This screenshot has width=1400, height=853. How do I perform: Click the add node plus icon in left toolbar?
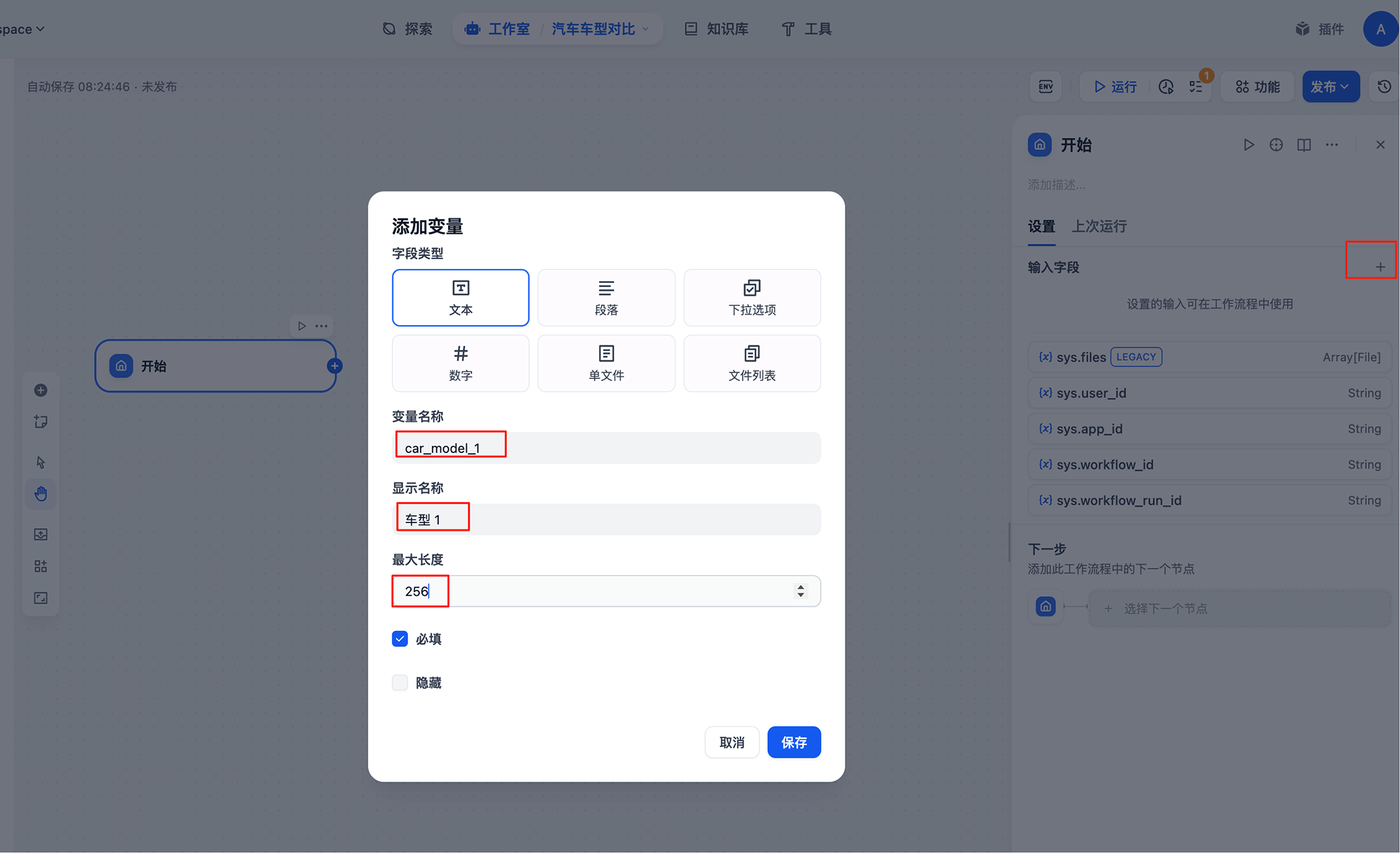coord(41,390)
